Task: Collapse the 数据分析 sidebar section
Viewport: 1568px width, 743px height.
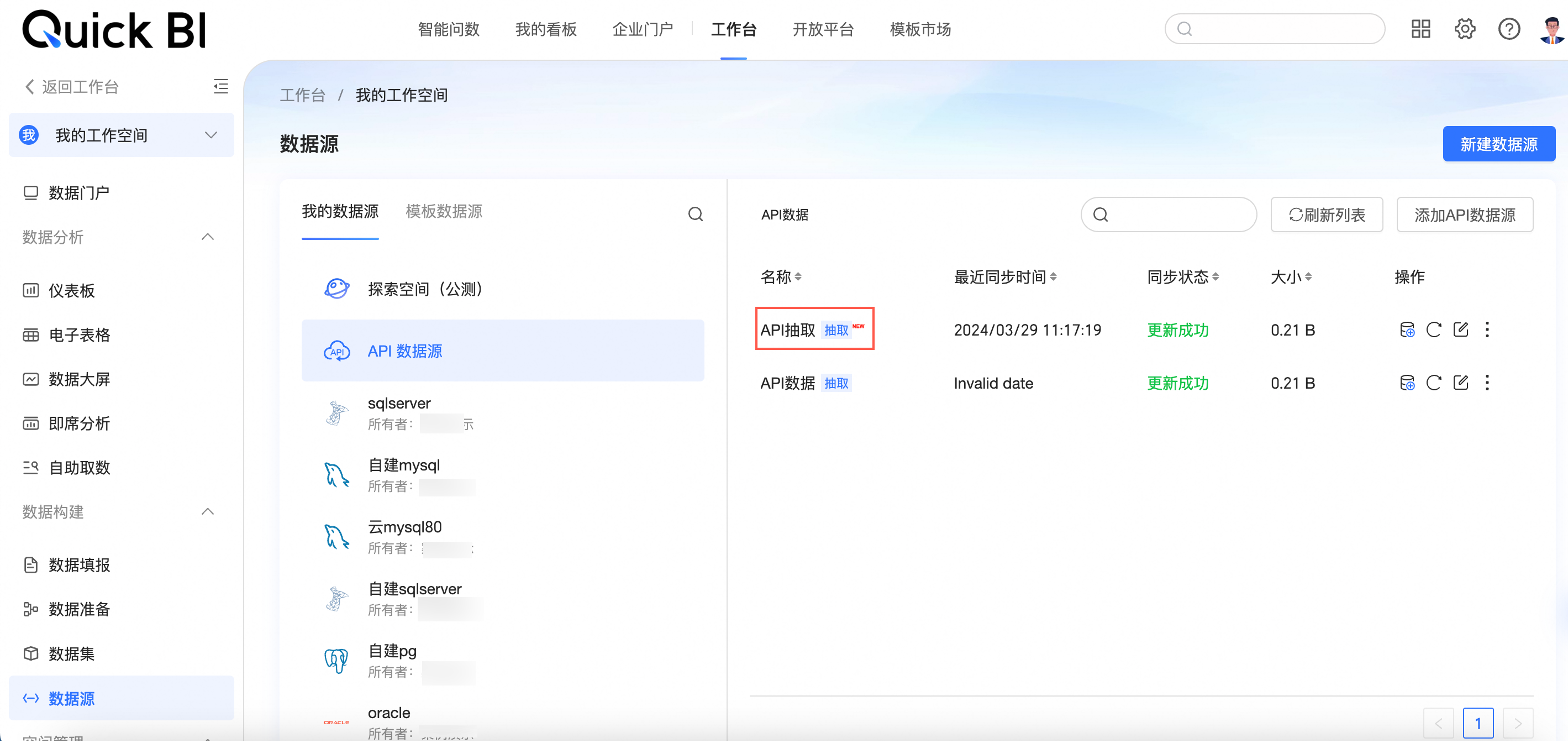Action: pos(208,237)
